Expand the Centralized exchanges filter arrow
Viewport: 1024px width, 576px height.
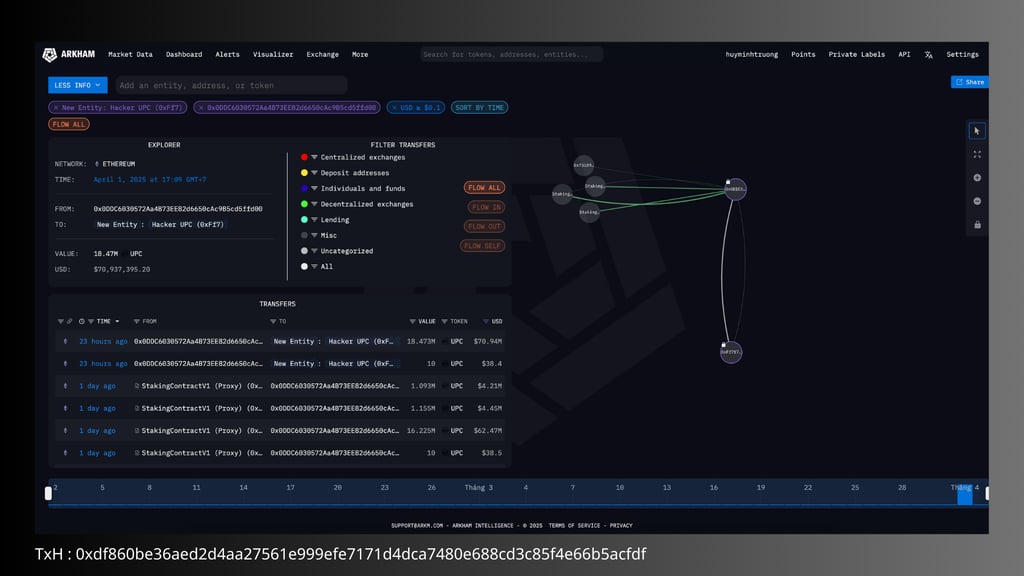pos(314,157)
